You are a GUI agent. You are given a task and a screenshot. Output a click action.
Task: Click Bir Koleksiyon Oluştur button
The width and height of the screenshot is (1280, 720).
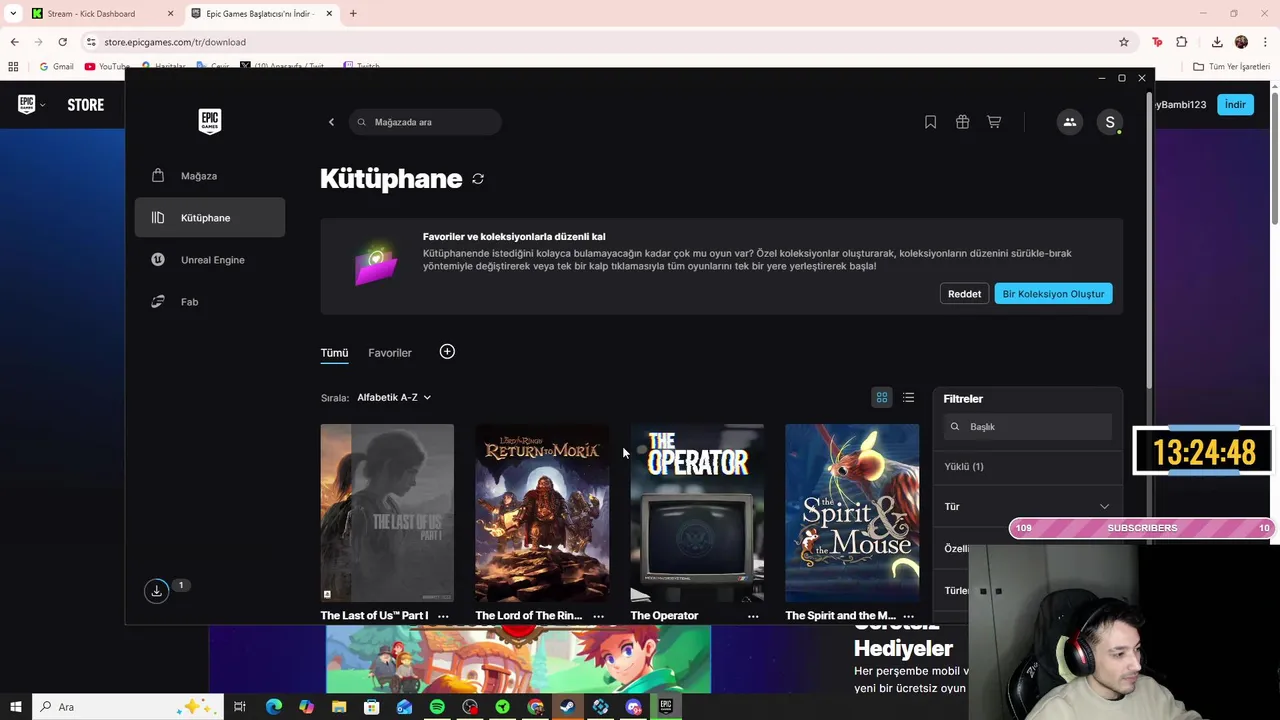1053,294
